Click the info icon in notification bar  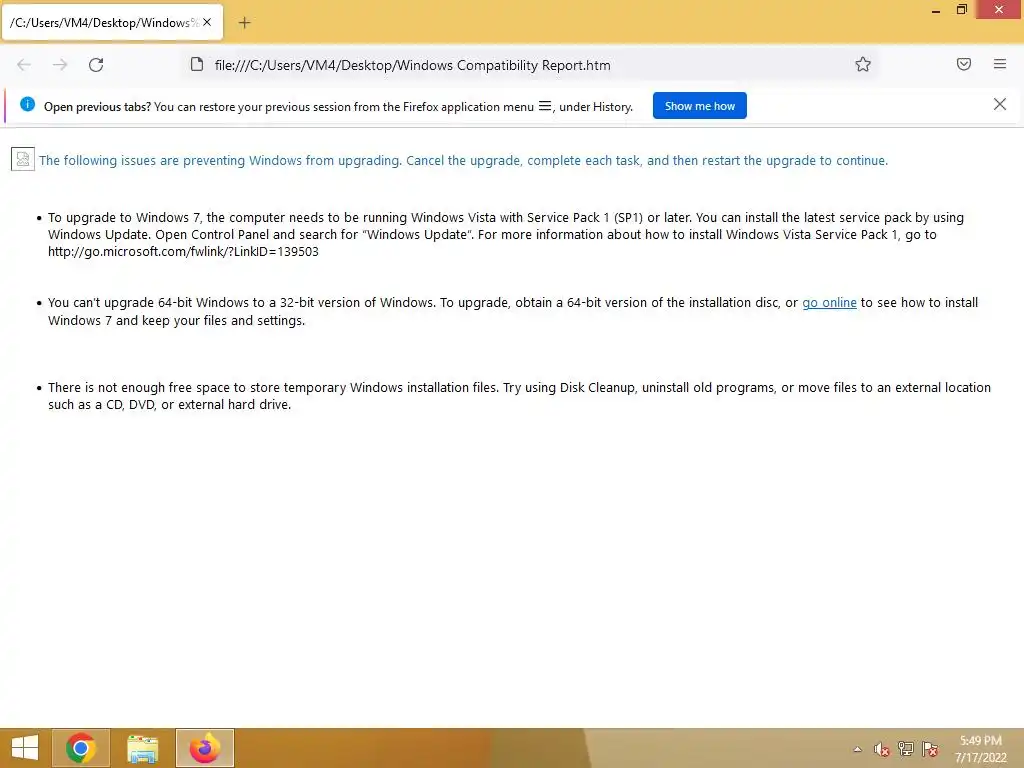coord(27,104)
